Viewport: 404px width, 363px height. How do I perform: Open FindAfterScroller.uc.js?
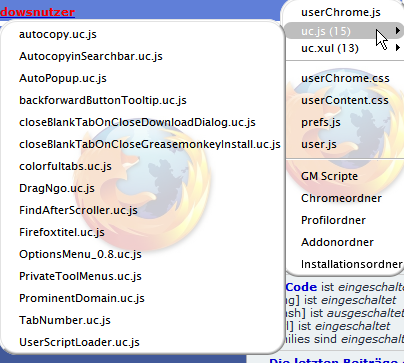(x=78, y=210)
